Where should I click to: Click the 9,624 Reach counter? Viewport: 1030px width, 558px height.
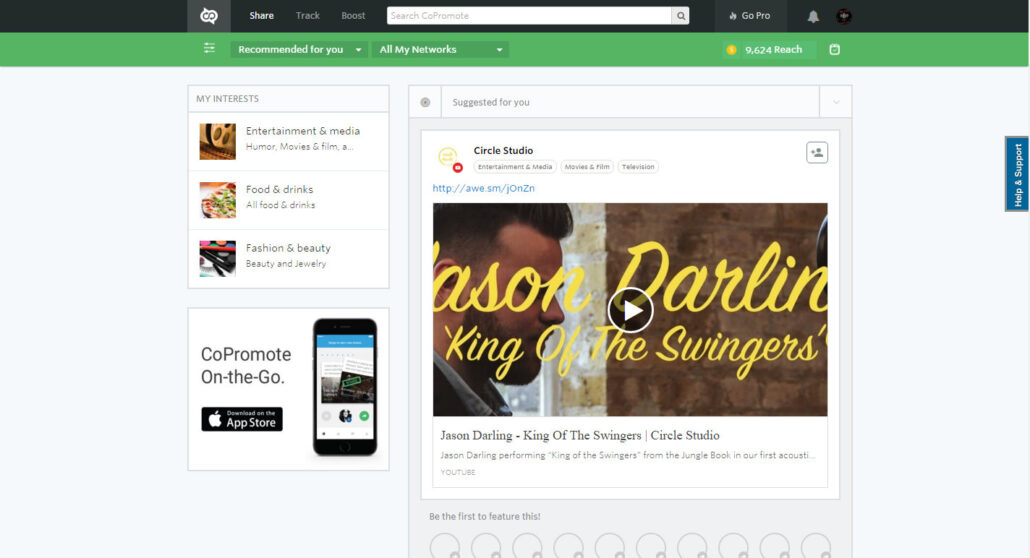pyautogui.click(x=769, y=49)
